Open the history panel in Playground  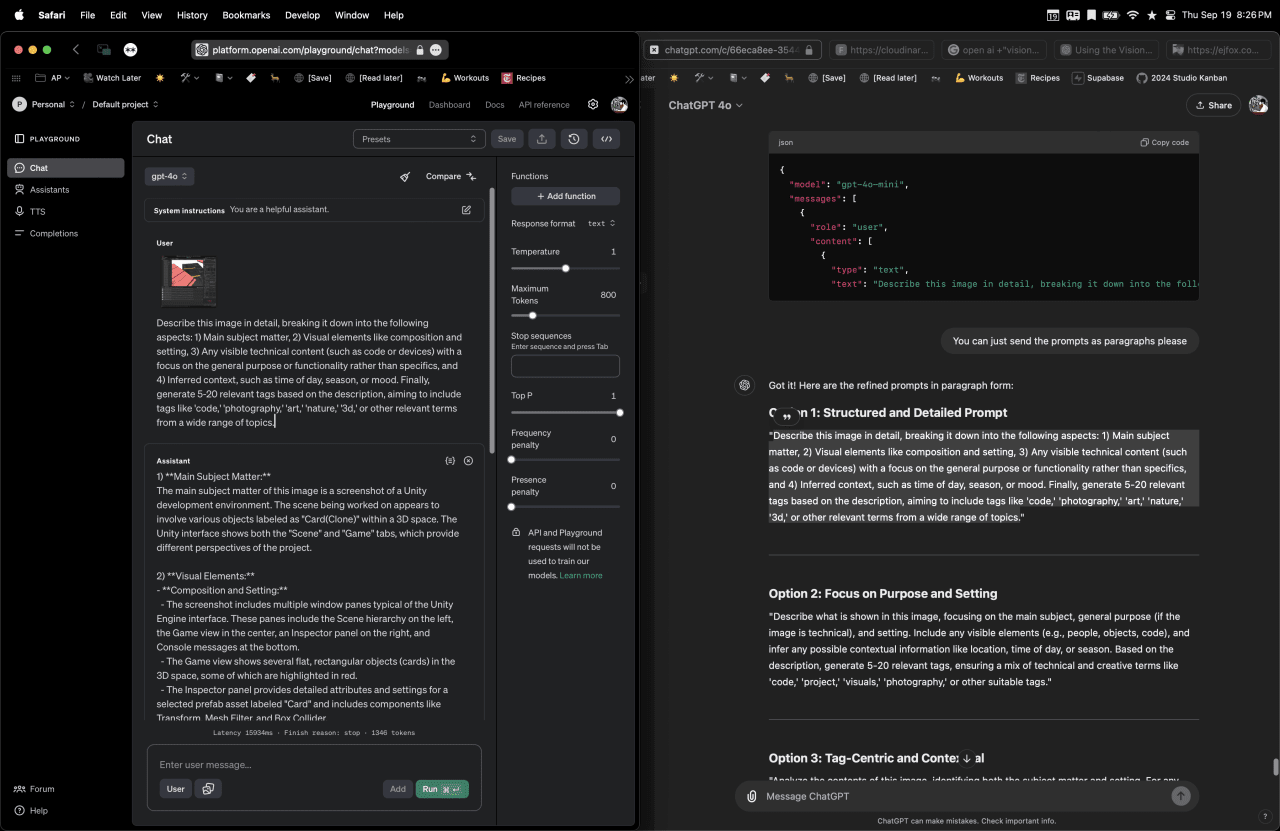573,139
